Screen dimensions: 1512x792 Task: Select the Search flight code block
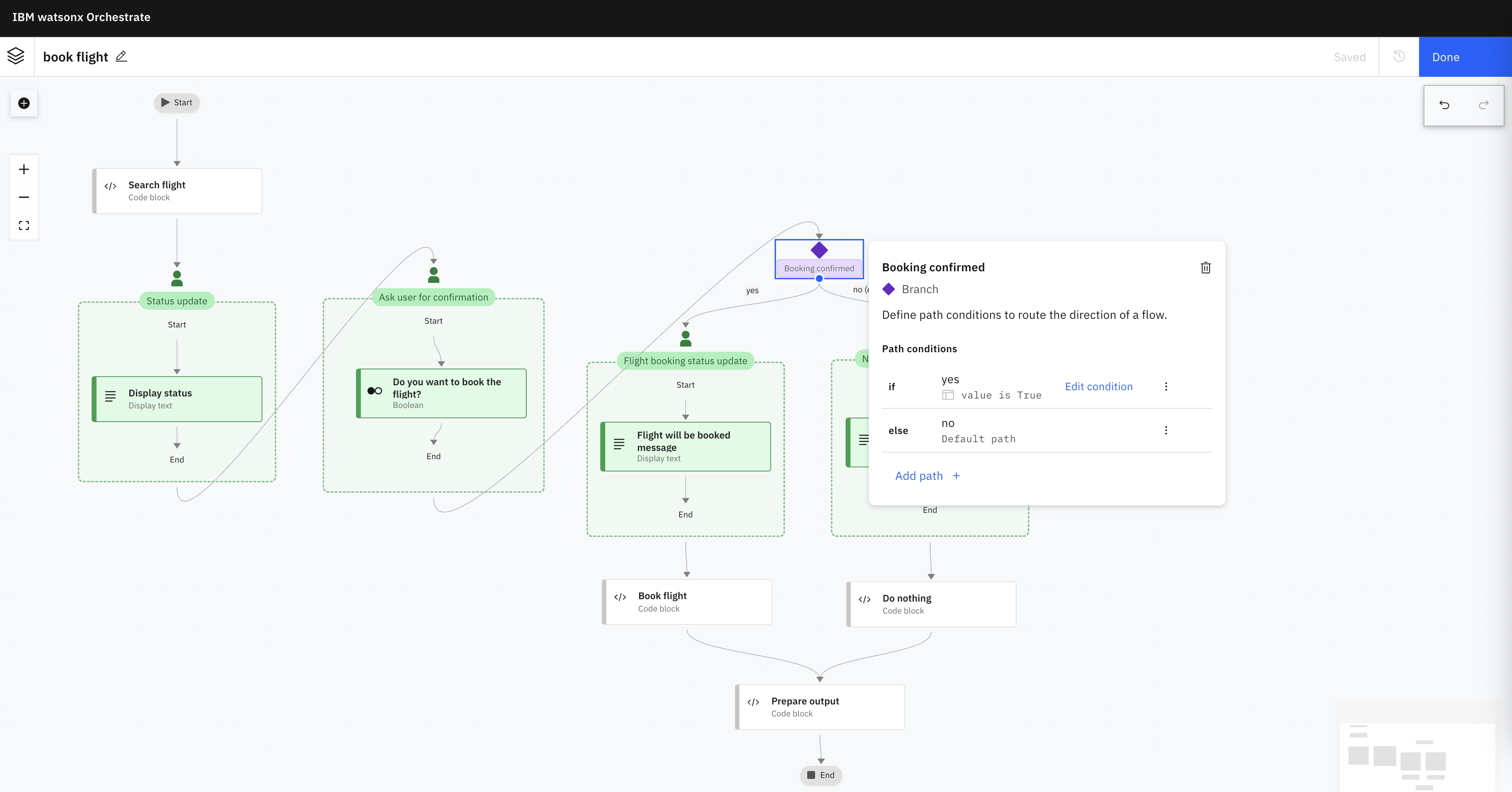tap(177, 191)
